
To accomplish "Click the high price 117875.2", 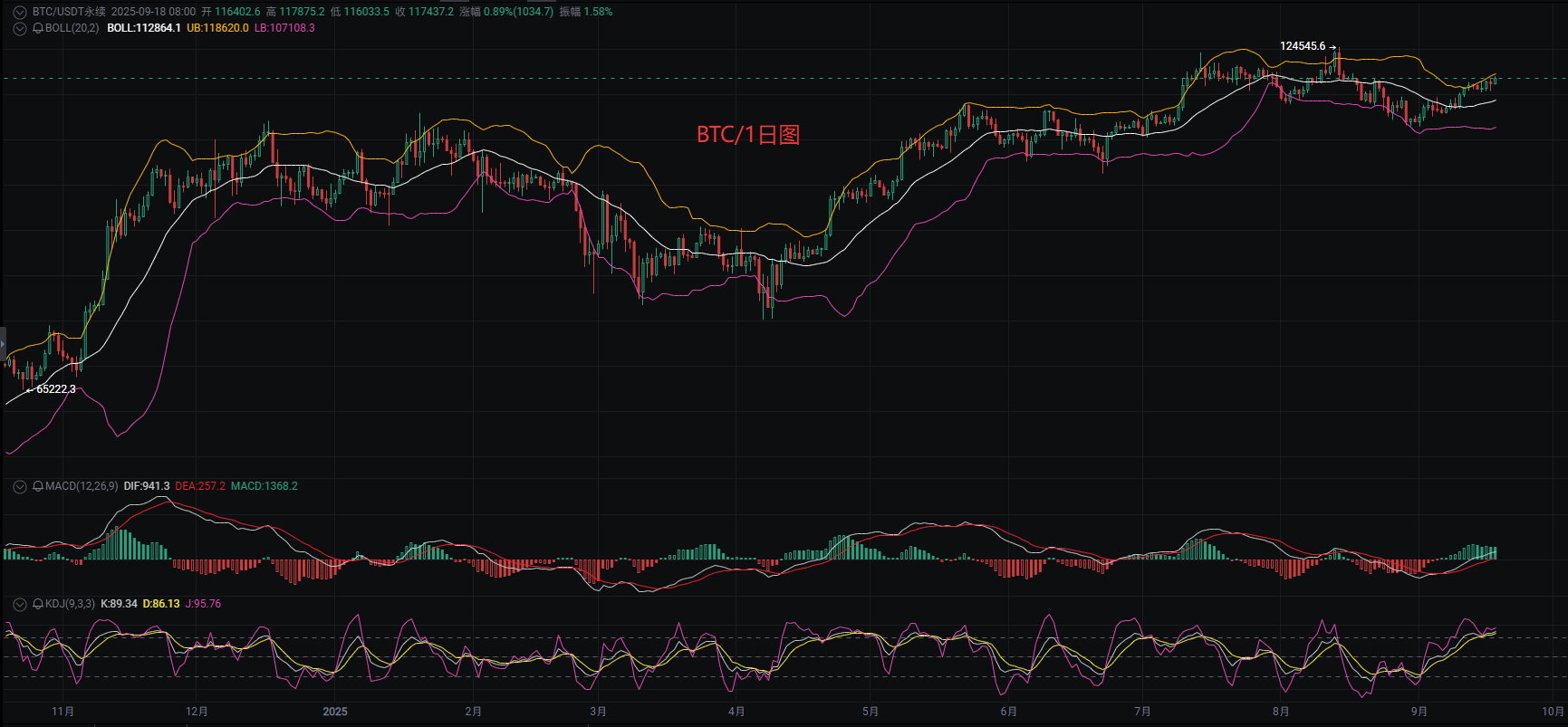I will coord(302,12).
